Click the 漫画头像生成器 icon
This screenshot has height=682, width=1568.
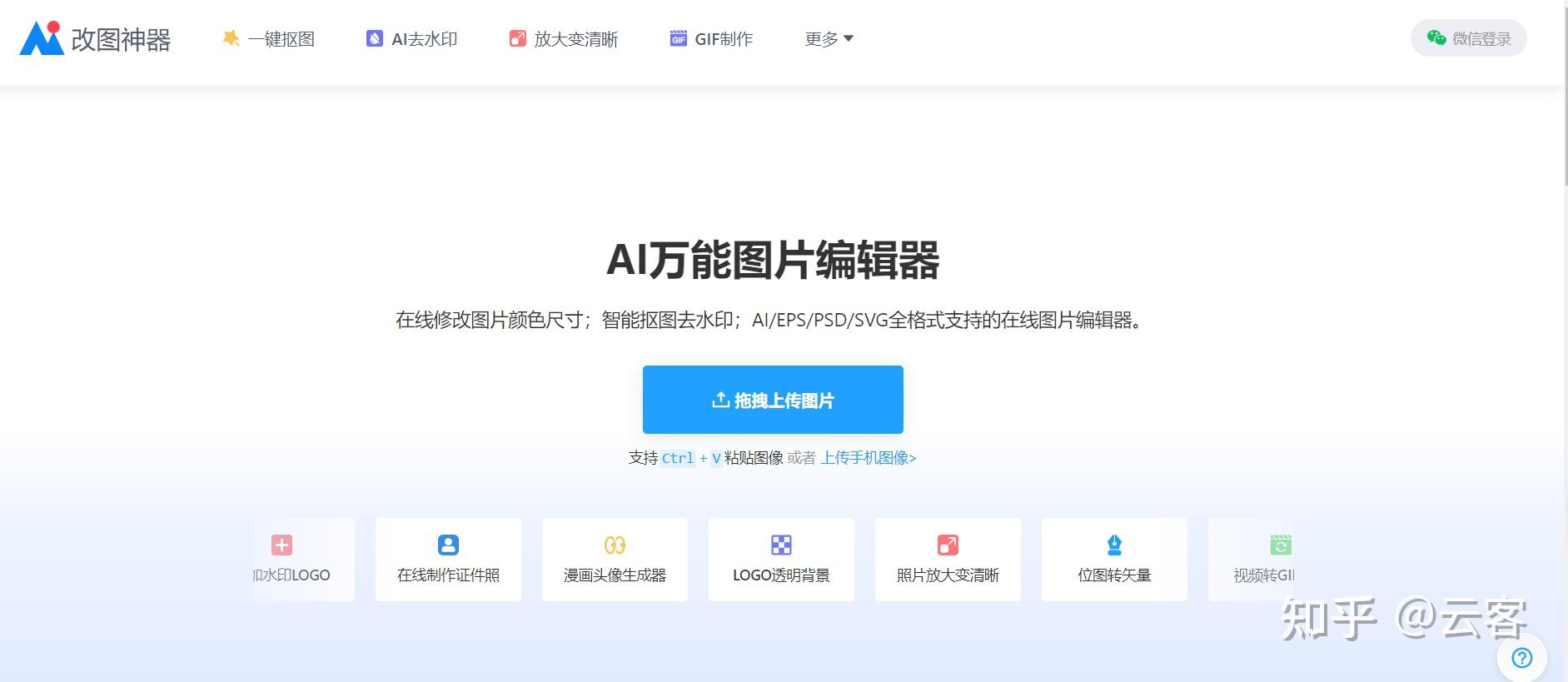(x=615, y=545)
